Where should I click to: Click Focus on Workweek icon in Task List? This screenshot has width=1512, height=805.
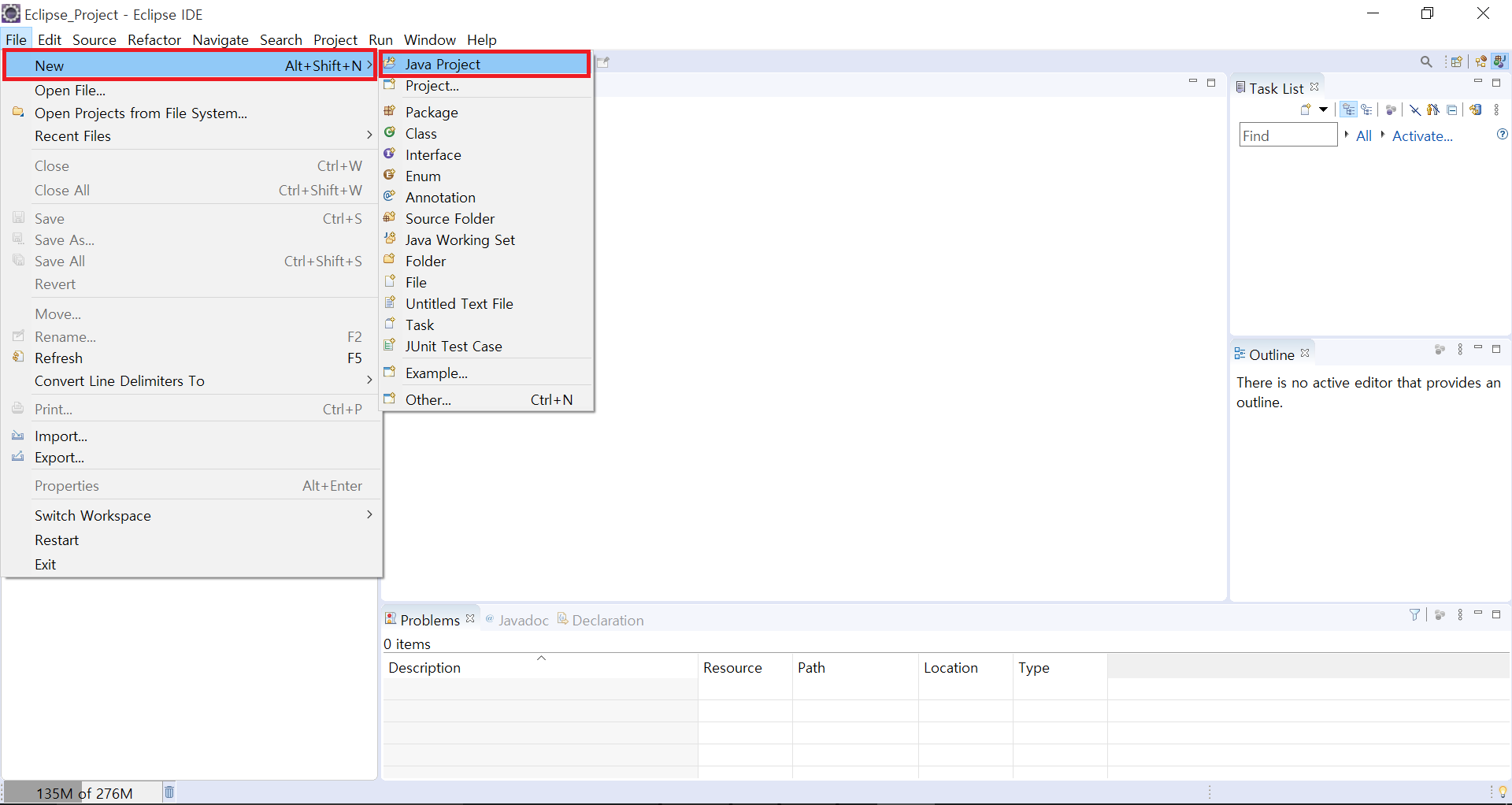[x=1391, y=110]
